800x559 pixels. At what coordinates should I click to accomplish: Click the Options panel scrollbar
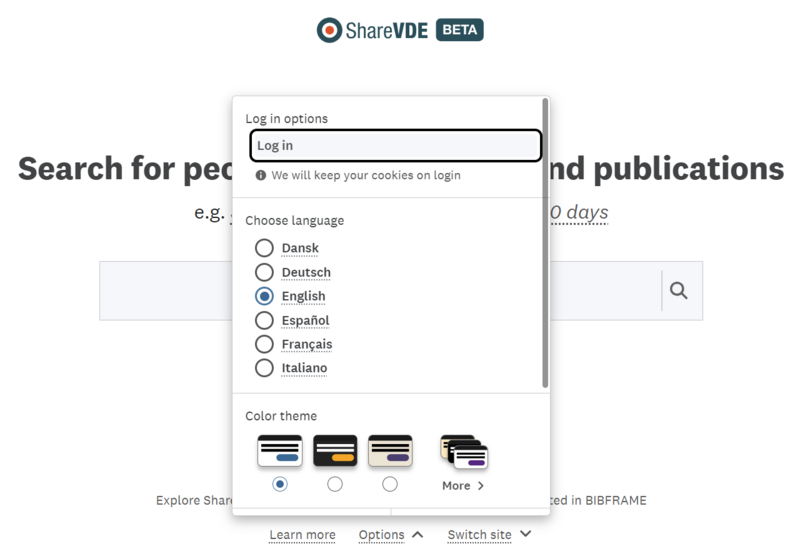pos(544,240)
